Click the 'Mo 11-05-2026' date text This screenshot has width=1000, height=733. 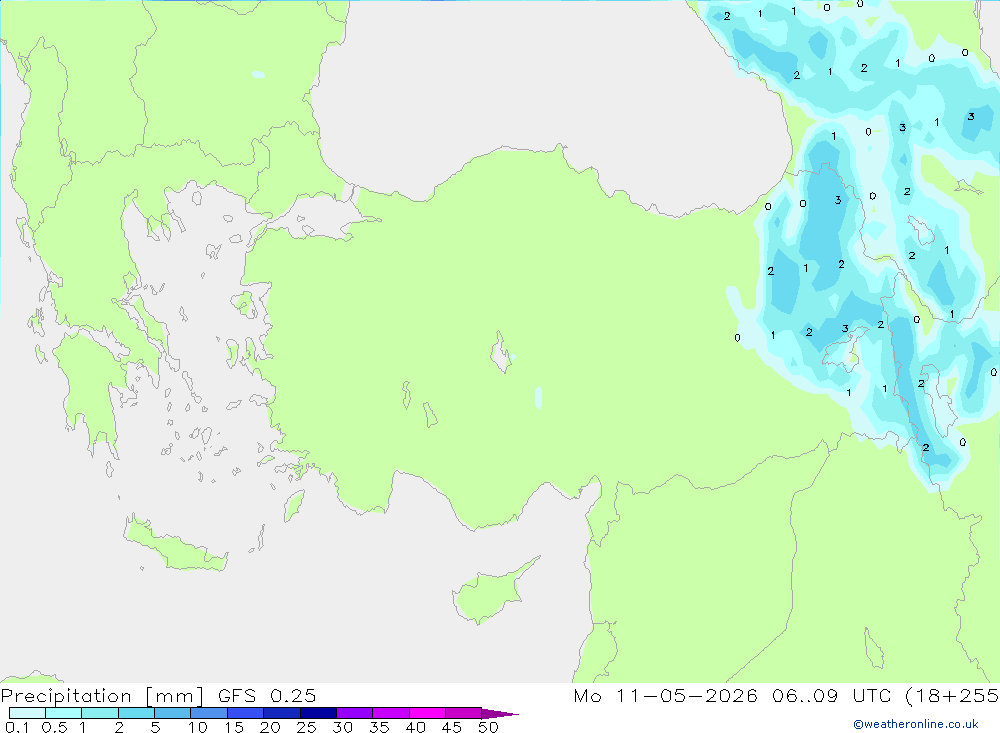pos(665,696)
